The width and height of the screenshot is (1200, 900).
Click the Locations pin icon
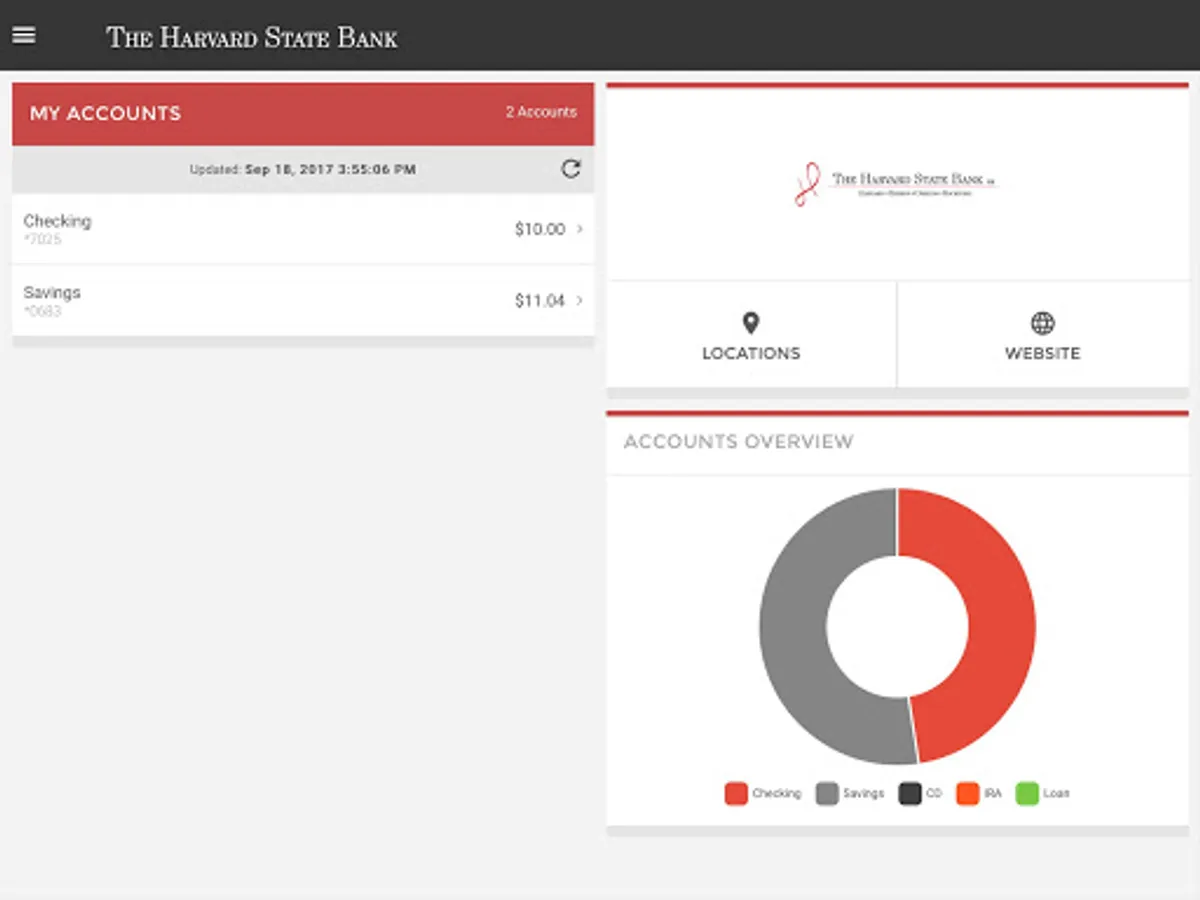[x=751, y=323]
